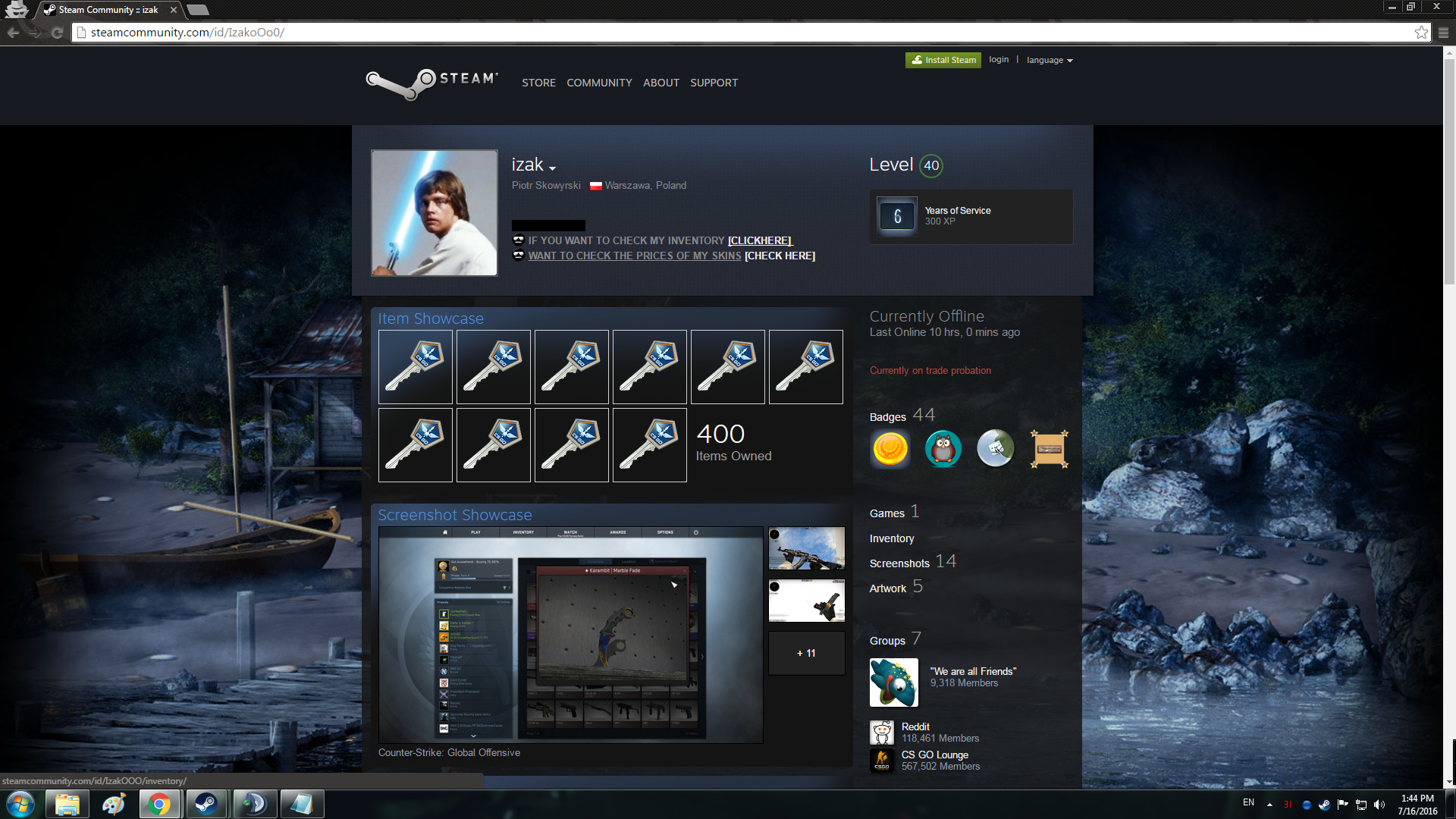This screenshot has height=819, width=1456.
Task: Open the +11 more screenshots tile
Action: 806,653
